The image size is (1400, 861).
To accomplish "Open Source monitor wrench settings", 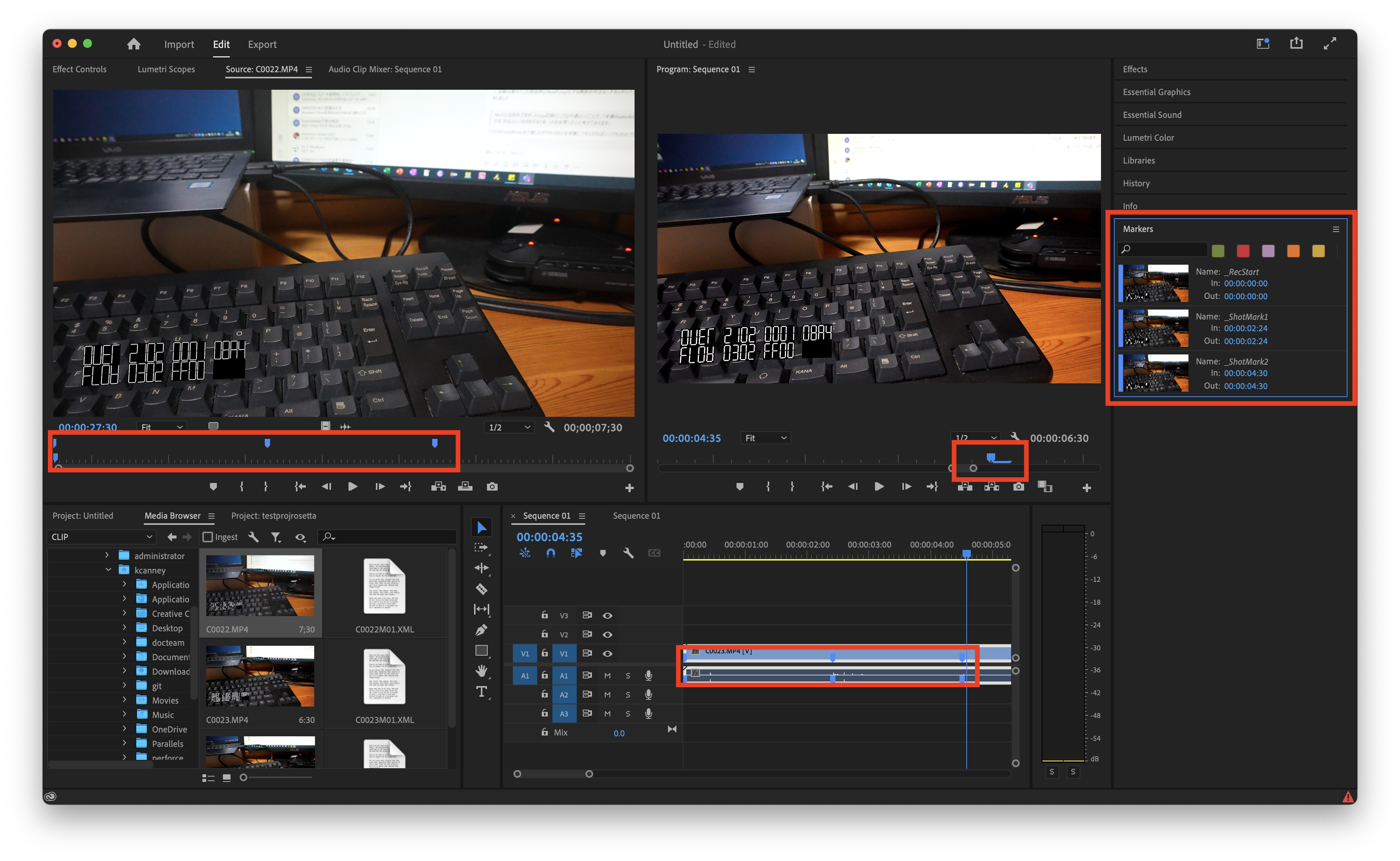I will pyautogui.click(x=549, y=427).
